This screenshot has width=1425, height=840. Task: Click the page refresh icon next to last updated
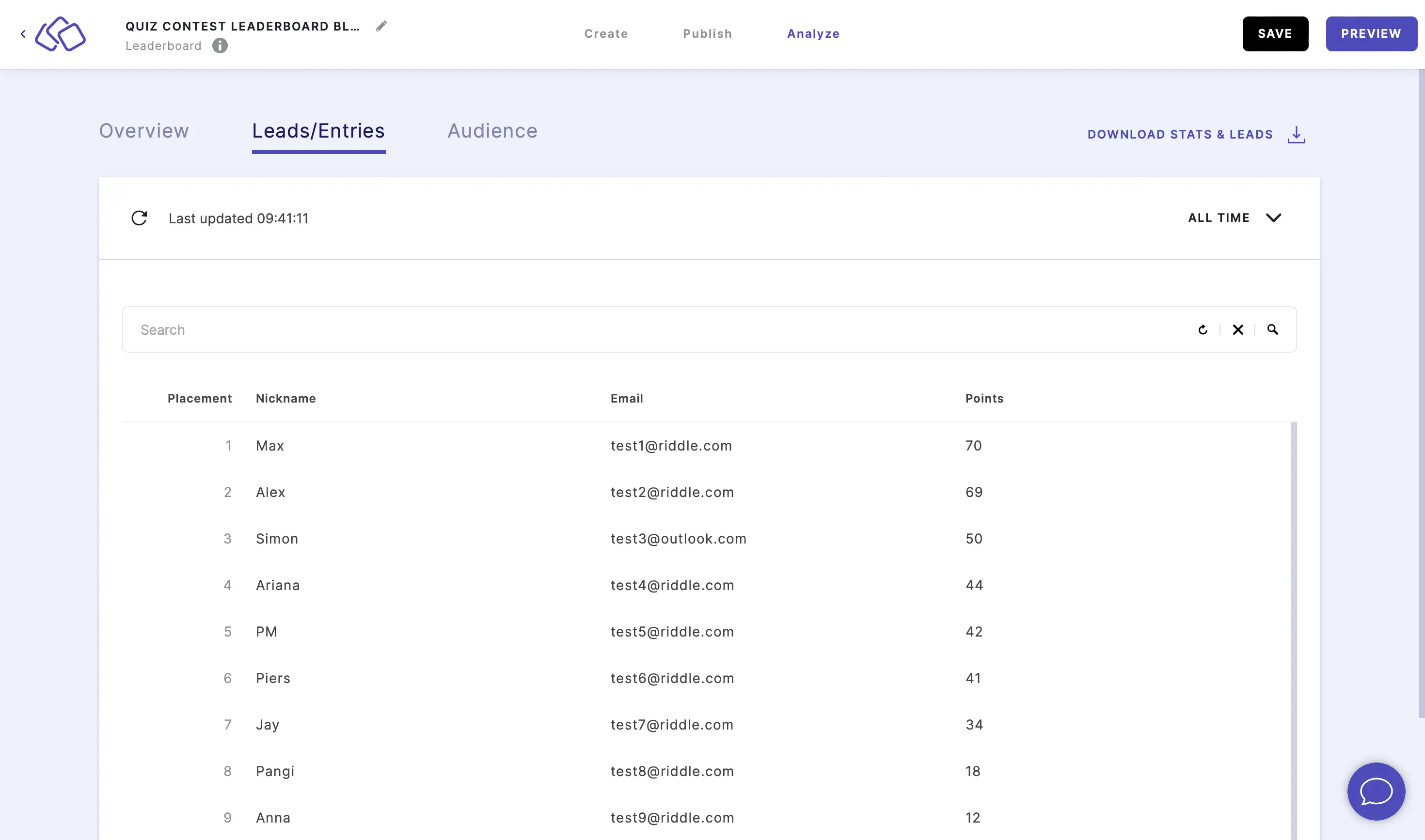tap(139, 218)
